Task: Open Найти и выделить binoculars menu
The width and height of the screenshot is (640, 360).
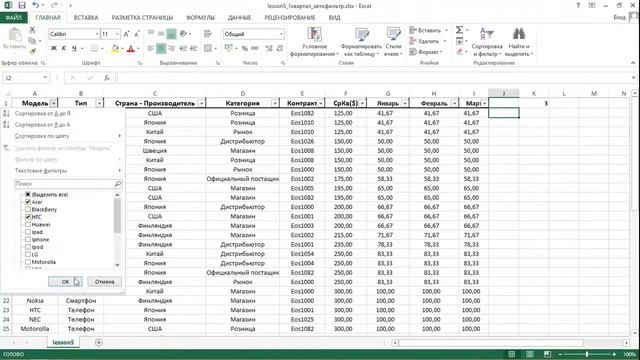Action: (519, 42)
